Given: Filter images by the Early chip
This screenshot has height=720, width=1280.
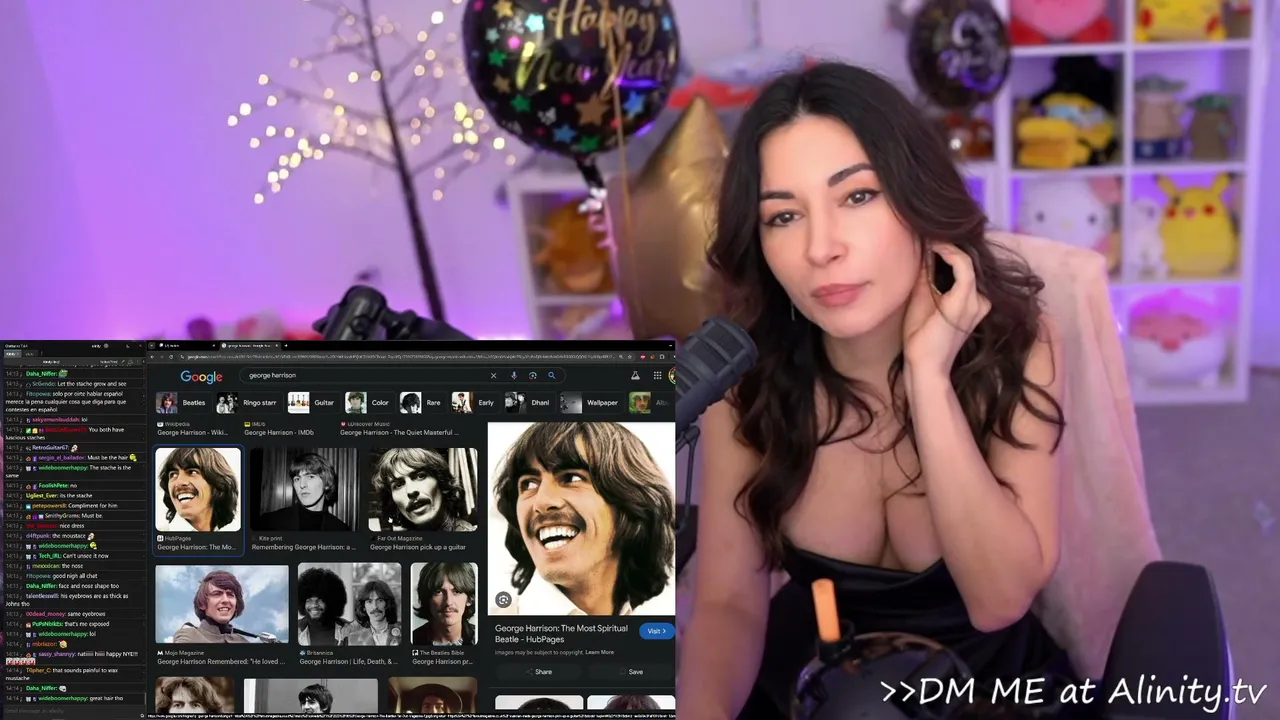Looking at the screenshot, I should click(x=474, y=403).
